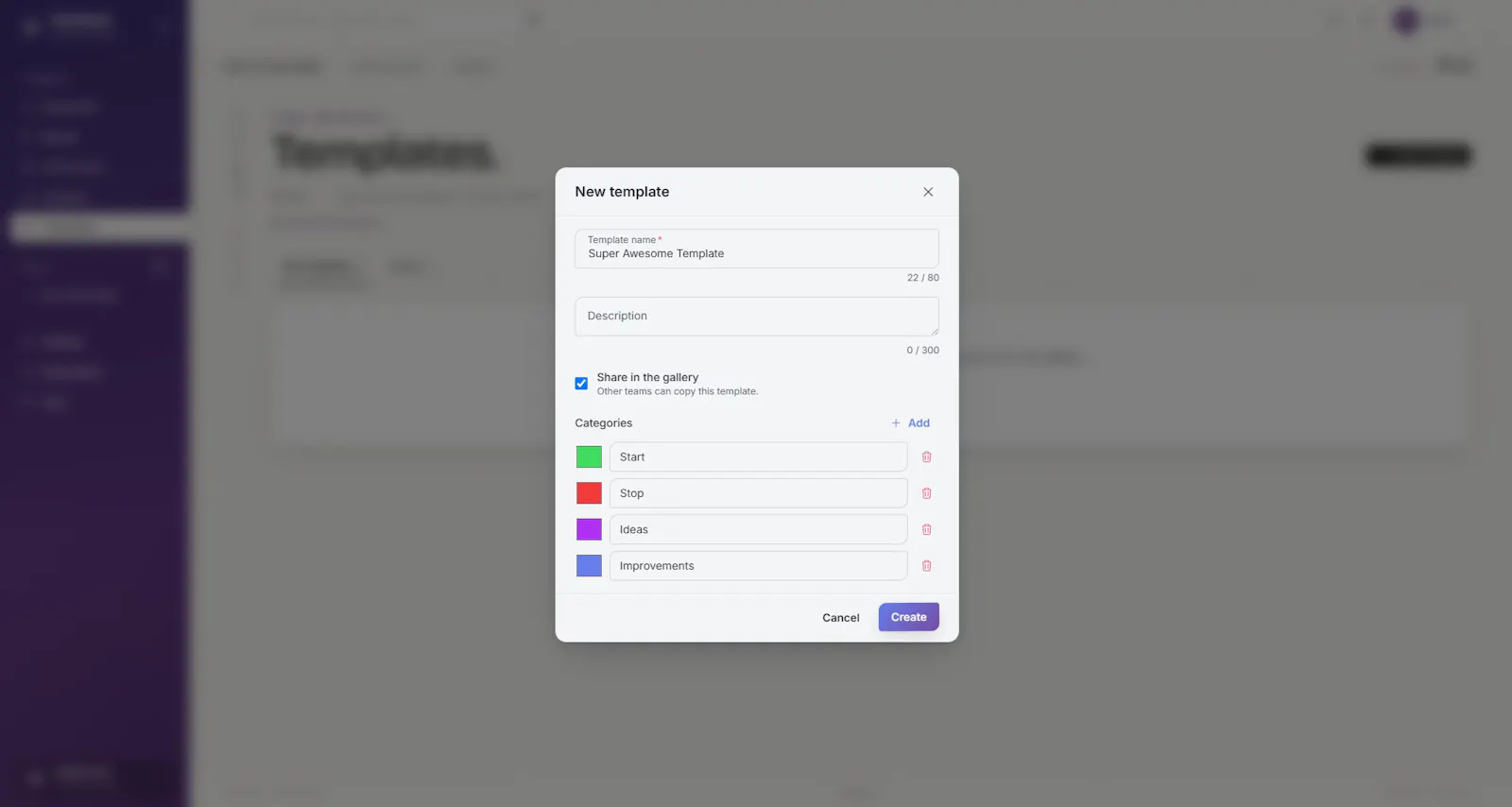Viewport: 1512px width, 807px height.
Task: Open the purple Ideas color swatch
Action: (x=589, y=529)
